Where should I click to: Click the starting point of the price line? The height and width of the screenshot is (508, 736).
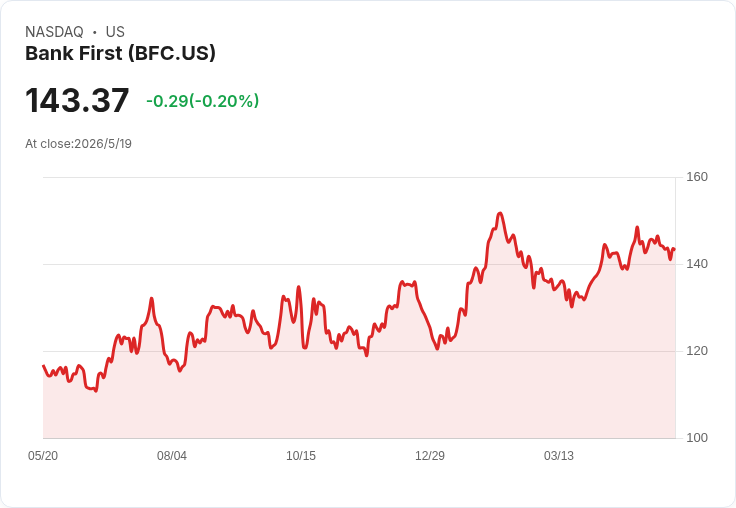coord(44,365)
